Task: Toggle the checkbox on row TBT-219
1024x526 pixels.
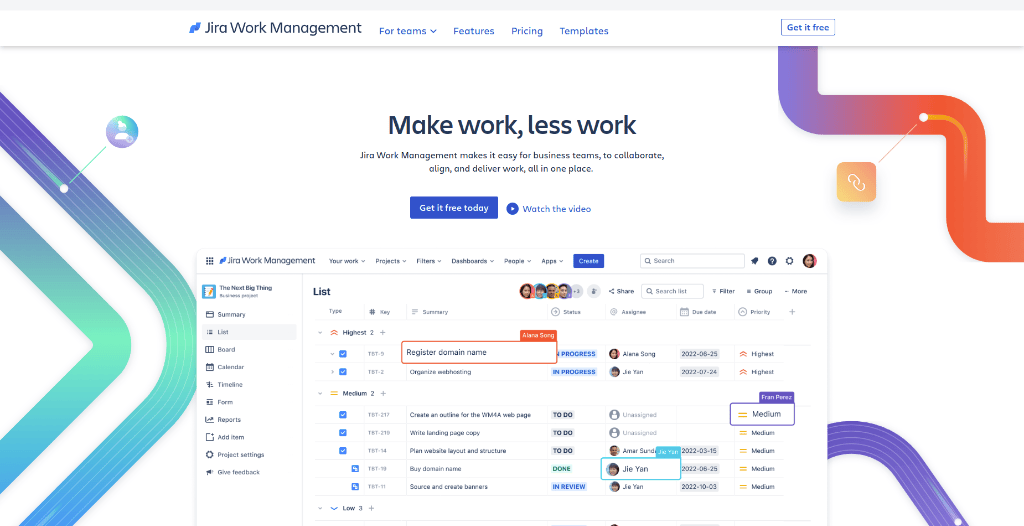Action: click(343, 433)
